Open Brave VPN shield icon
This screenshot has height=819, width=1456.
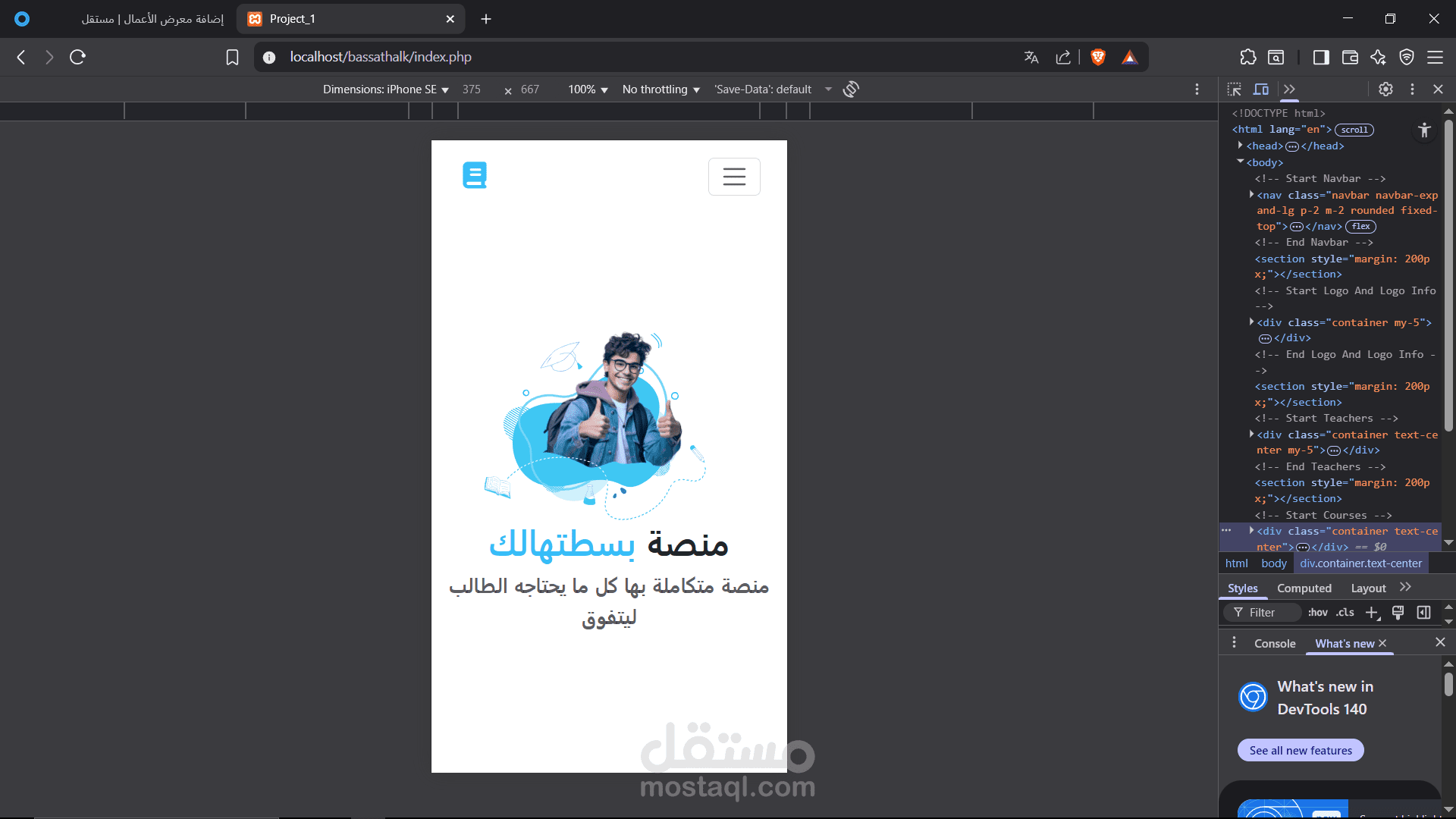pos(1407,57)
